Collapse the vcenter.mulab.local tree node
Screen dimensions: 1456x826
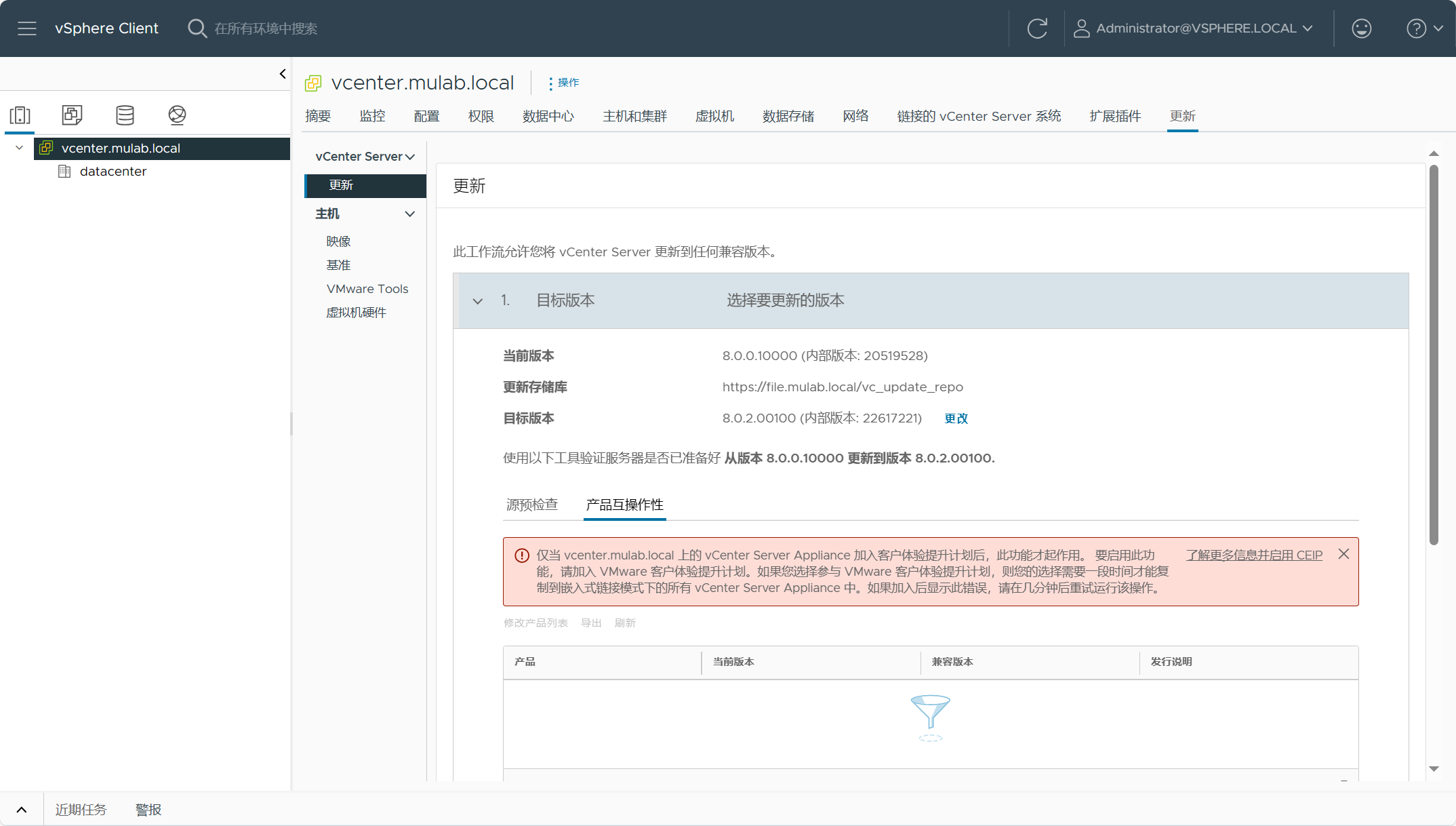pos(20,148)
